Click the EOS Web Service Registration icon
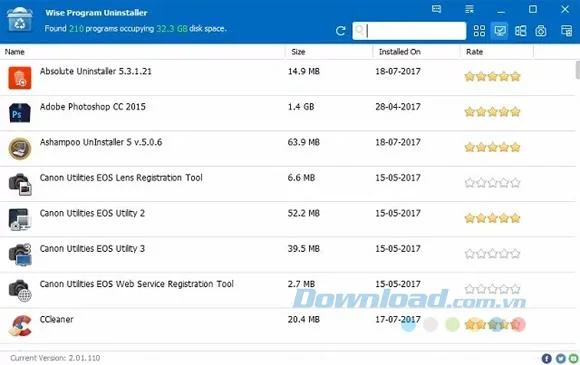Image resolution: width=580 pixels, height=365 pixels. pyautogui.click(x=20, y=291)
